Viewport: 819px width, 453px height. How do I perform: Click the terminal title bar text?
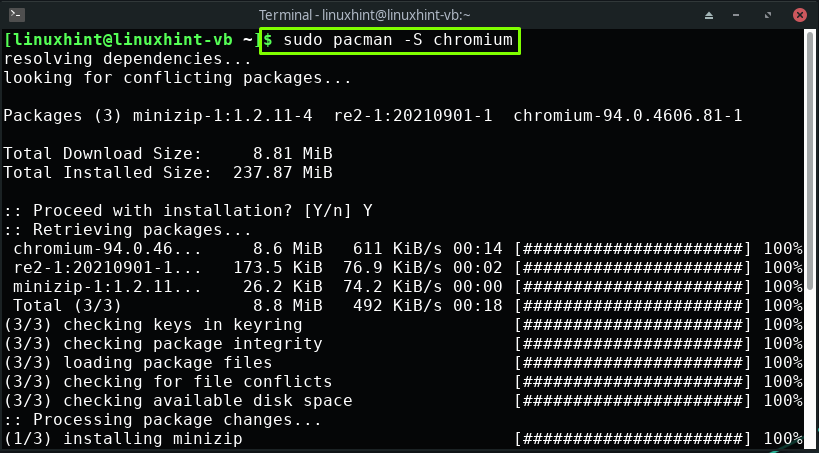coord(365,15)
